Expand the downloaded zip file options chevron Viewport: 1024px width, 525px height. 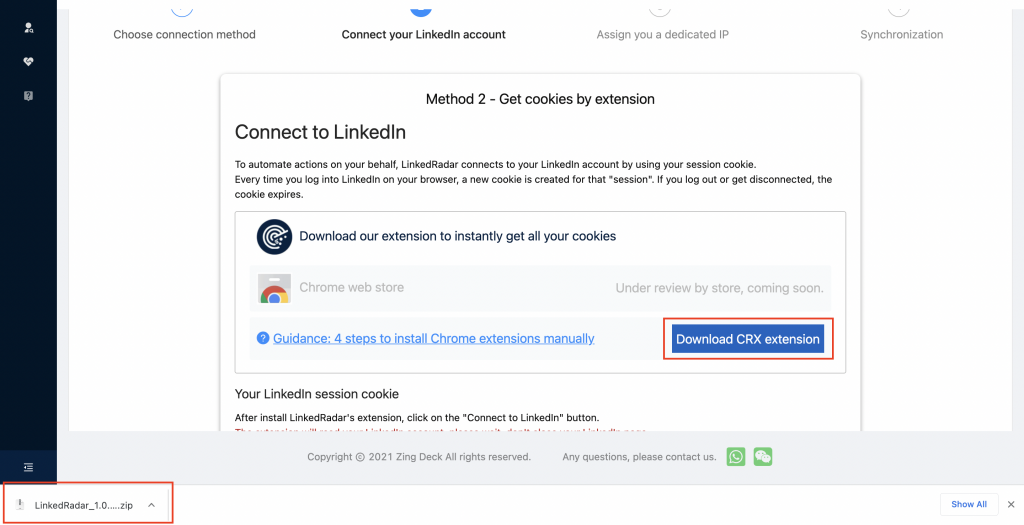click(151, 505)
